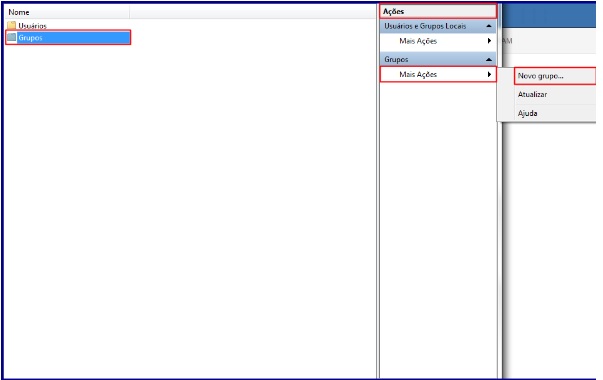Select the Usuários row label
This screenshot has height=380, width=603.
32,26
